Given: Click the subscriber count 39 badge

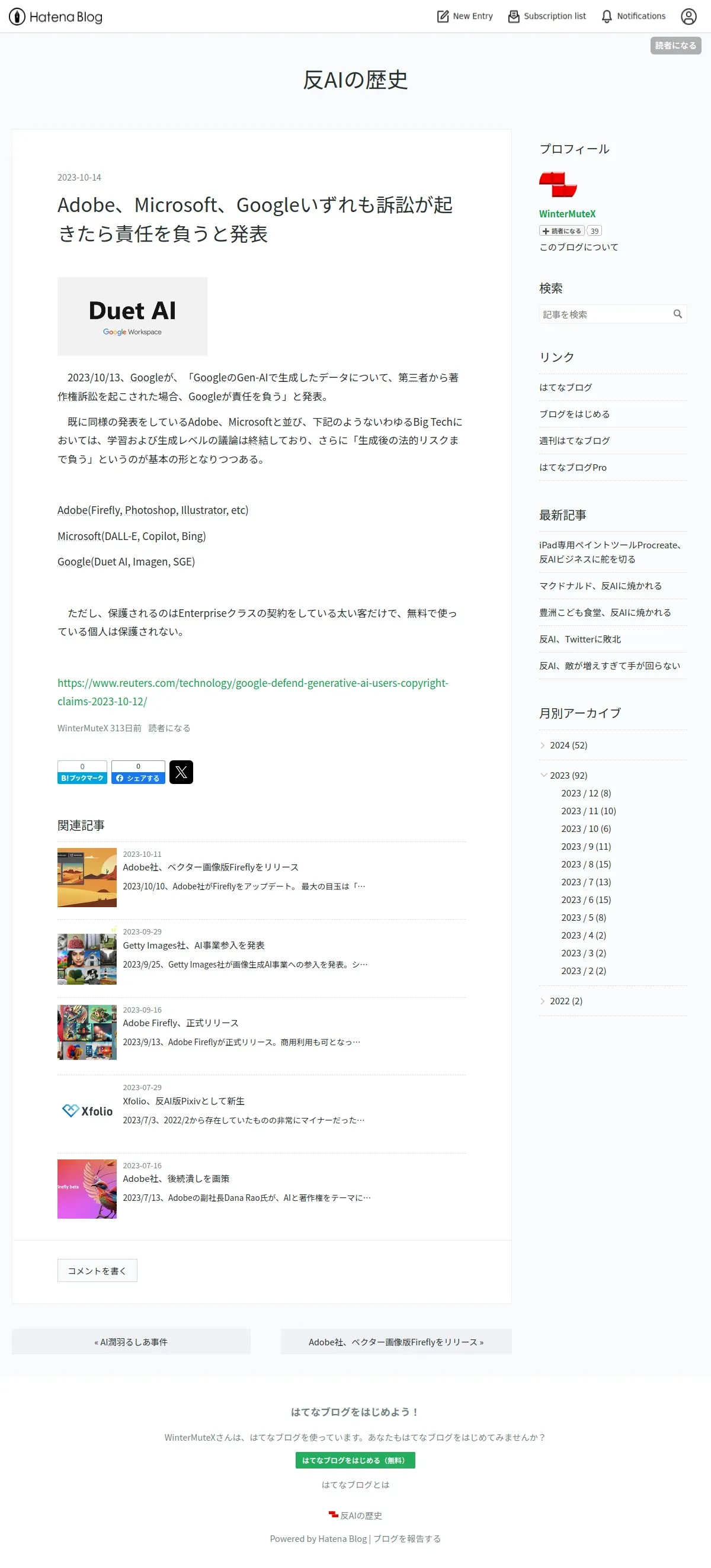Looking at the screenshot, I should (594, 231).
